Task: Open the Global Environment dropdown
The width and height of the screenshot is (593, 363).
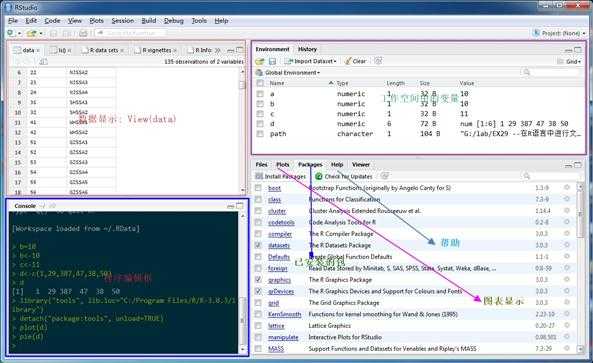Action: [x=288, y=72]
